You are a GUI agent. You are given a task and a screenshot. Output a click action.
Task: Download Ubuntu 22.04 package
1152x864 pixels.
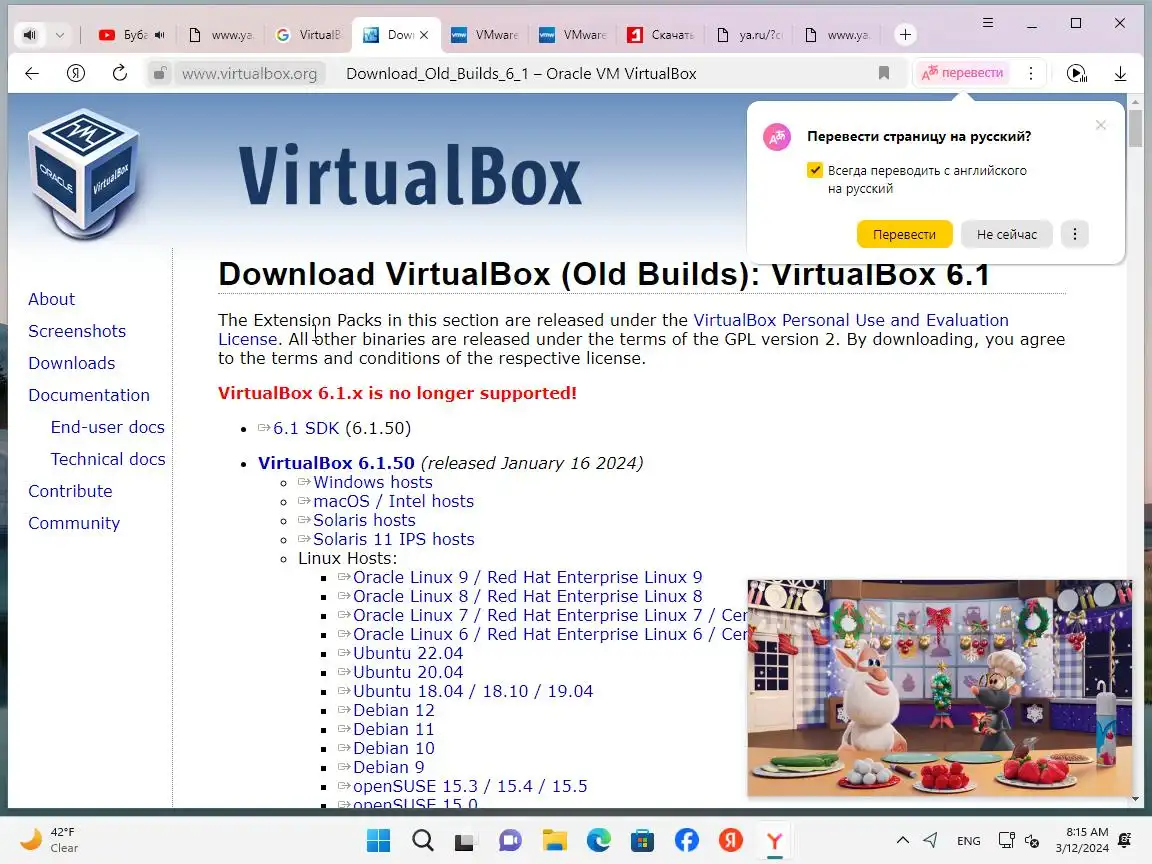coord(408,653)
